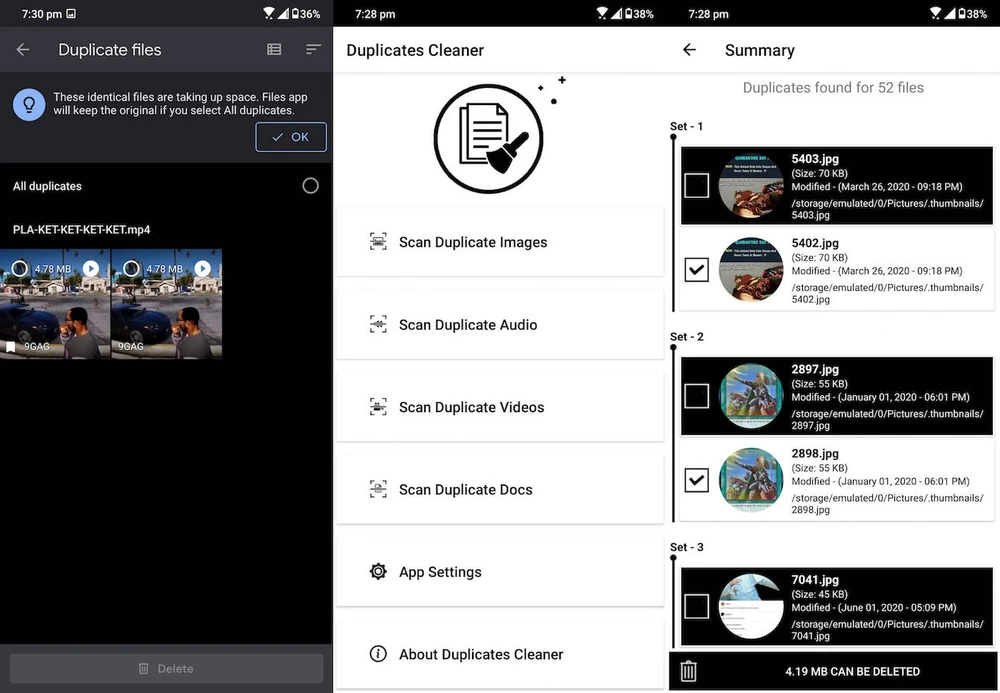Tick the checkbox next to 2897.jpg
1000x693 pixels.
(x=696, y=397)
